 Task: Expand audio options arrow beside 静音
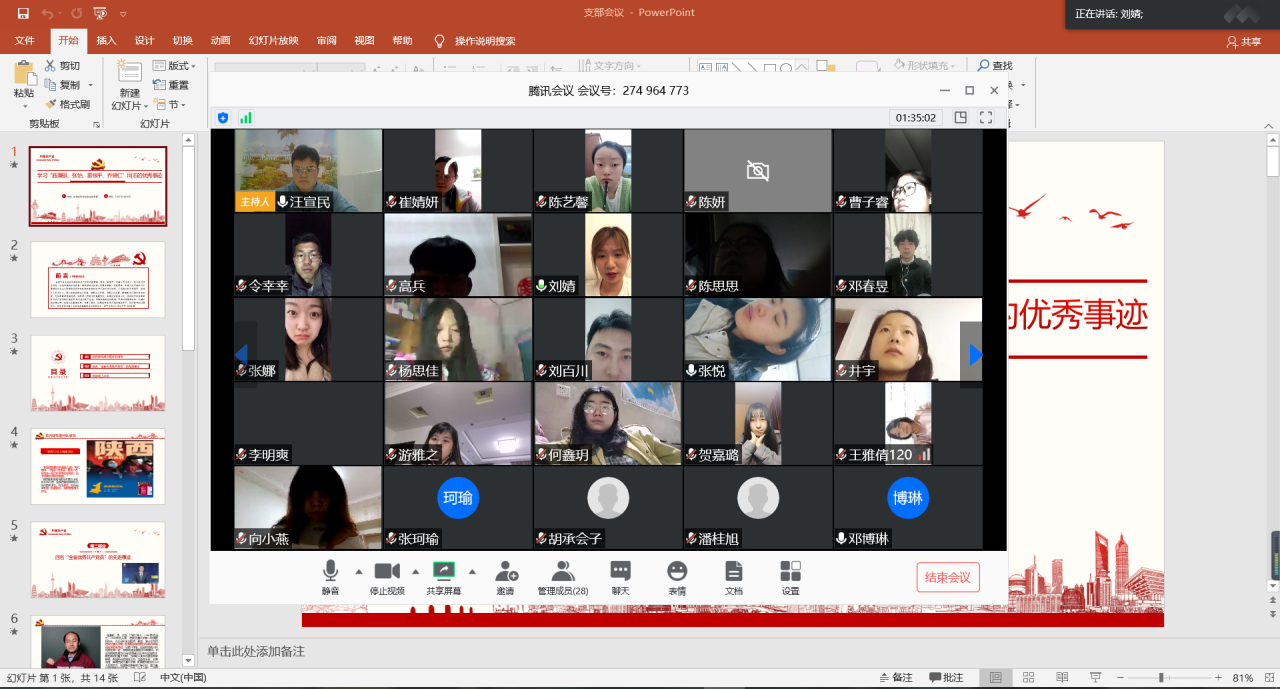pos(359,572)
